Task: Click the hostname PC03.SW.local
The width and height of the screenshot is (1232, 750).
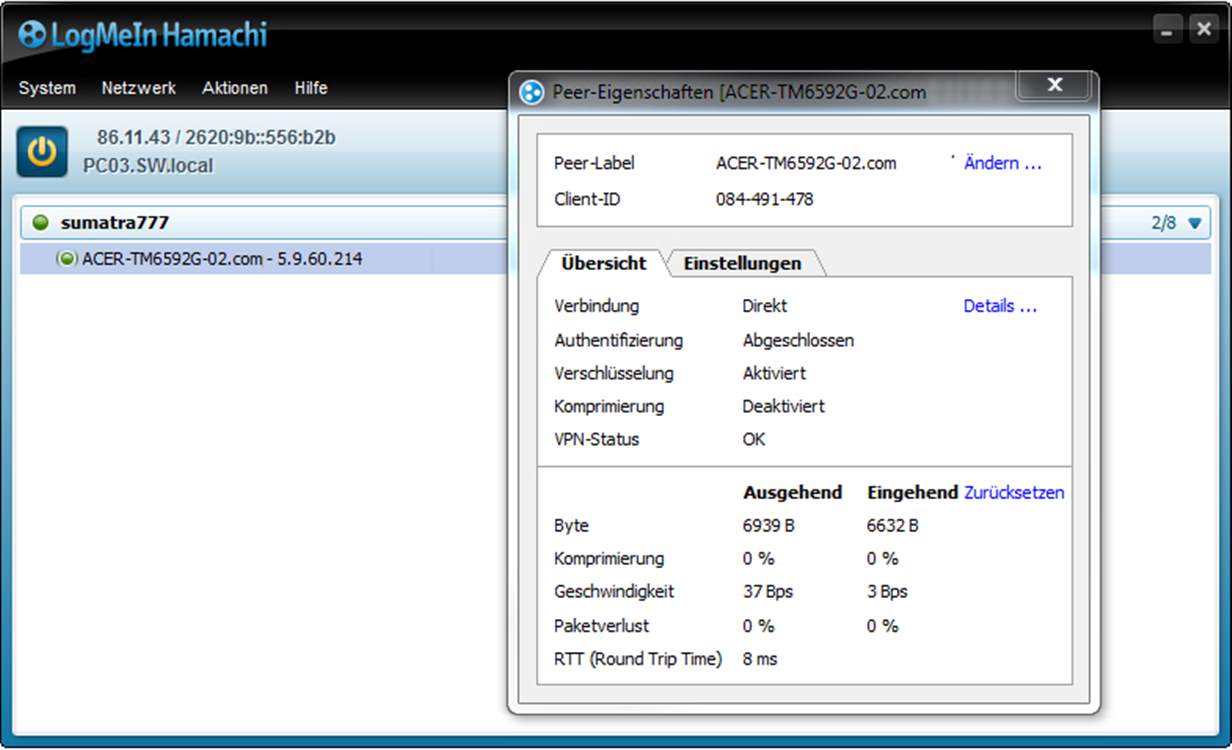Action: 148,166
